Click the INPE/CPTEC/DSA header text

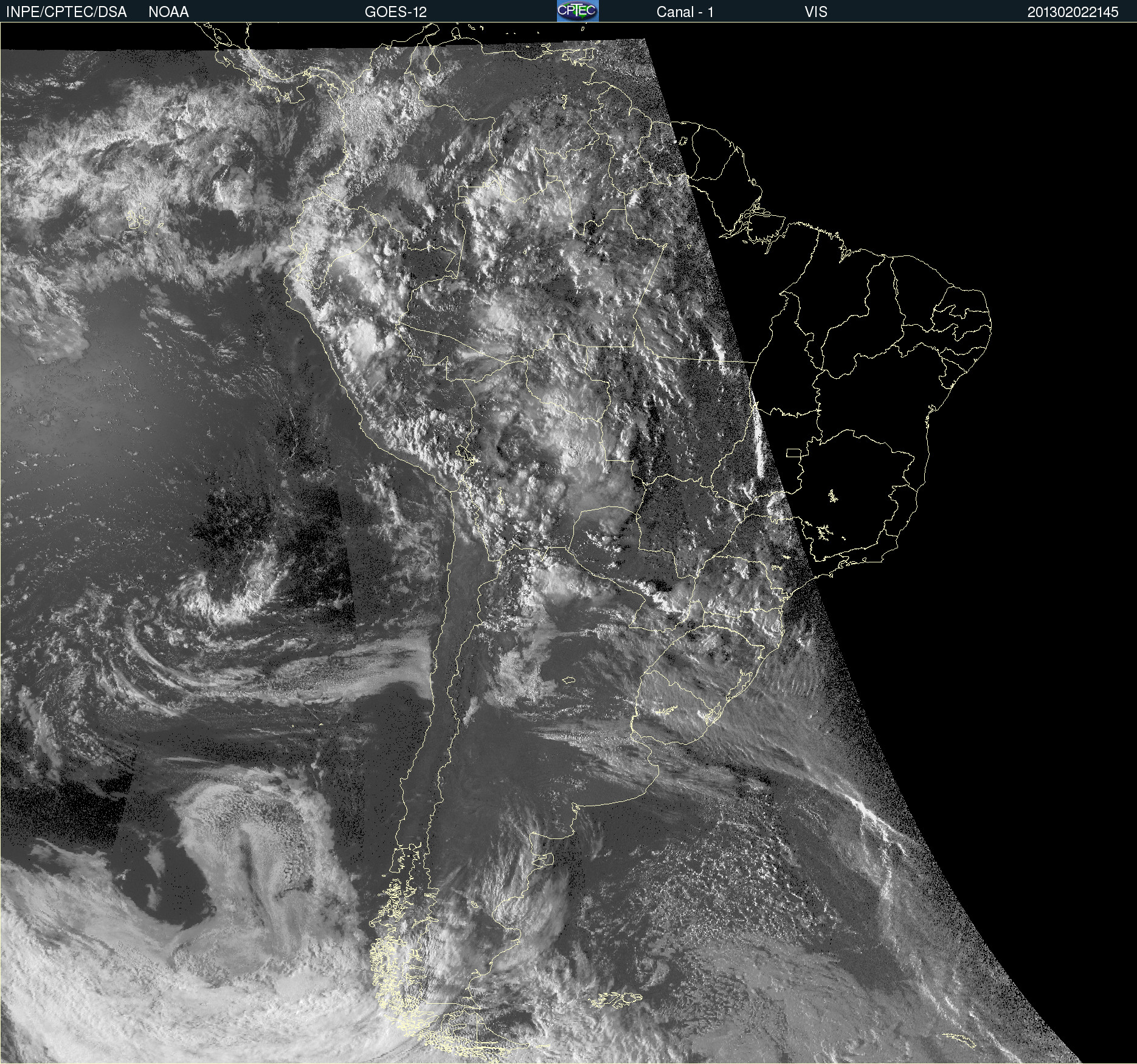point(66,12)
